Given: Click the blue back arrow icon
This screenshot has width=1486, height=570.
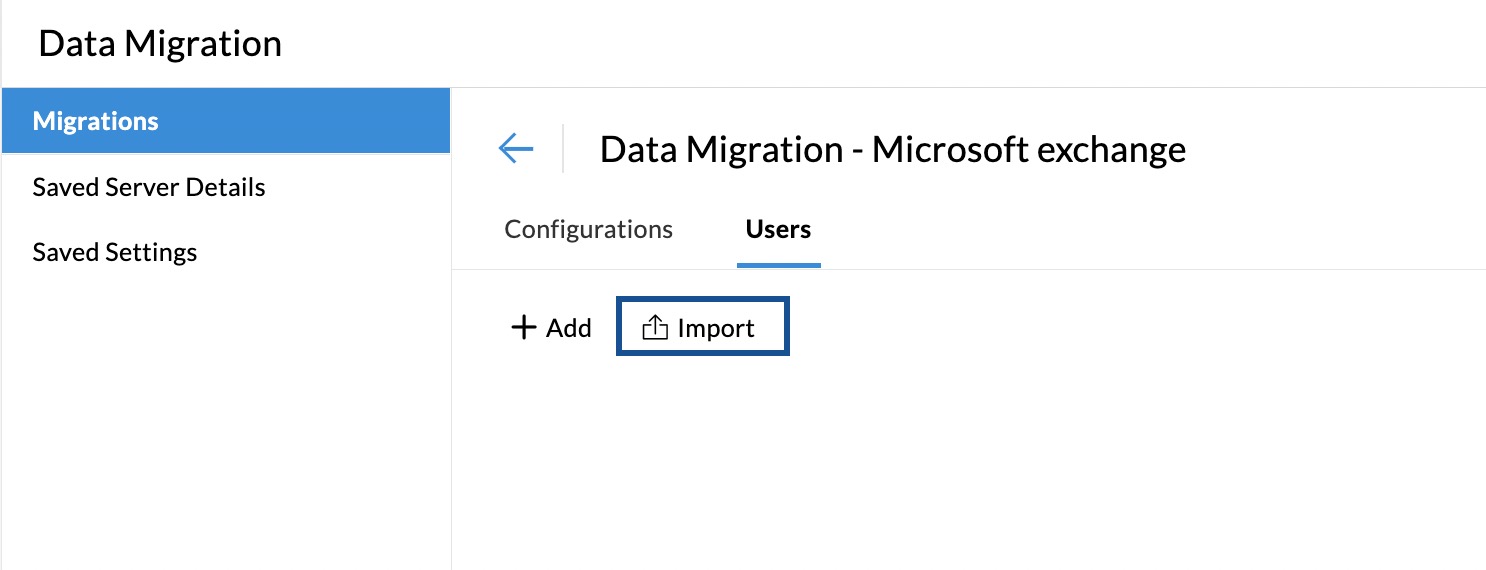Looking at the screenshot, I should tap(516, 149).
